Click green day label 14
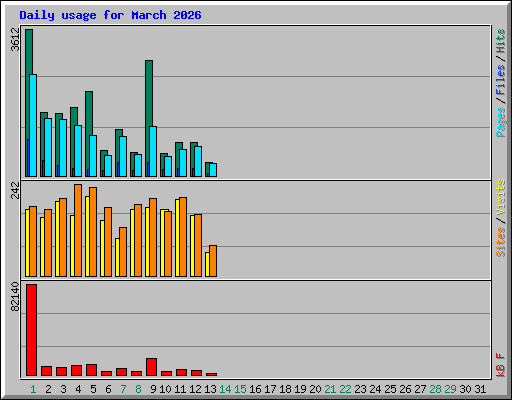Image resolution: width=512 pixels, height=400 pixels. [225, 389]
